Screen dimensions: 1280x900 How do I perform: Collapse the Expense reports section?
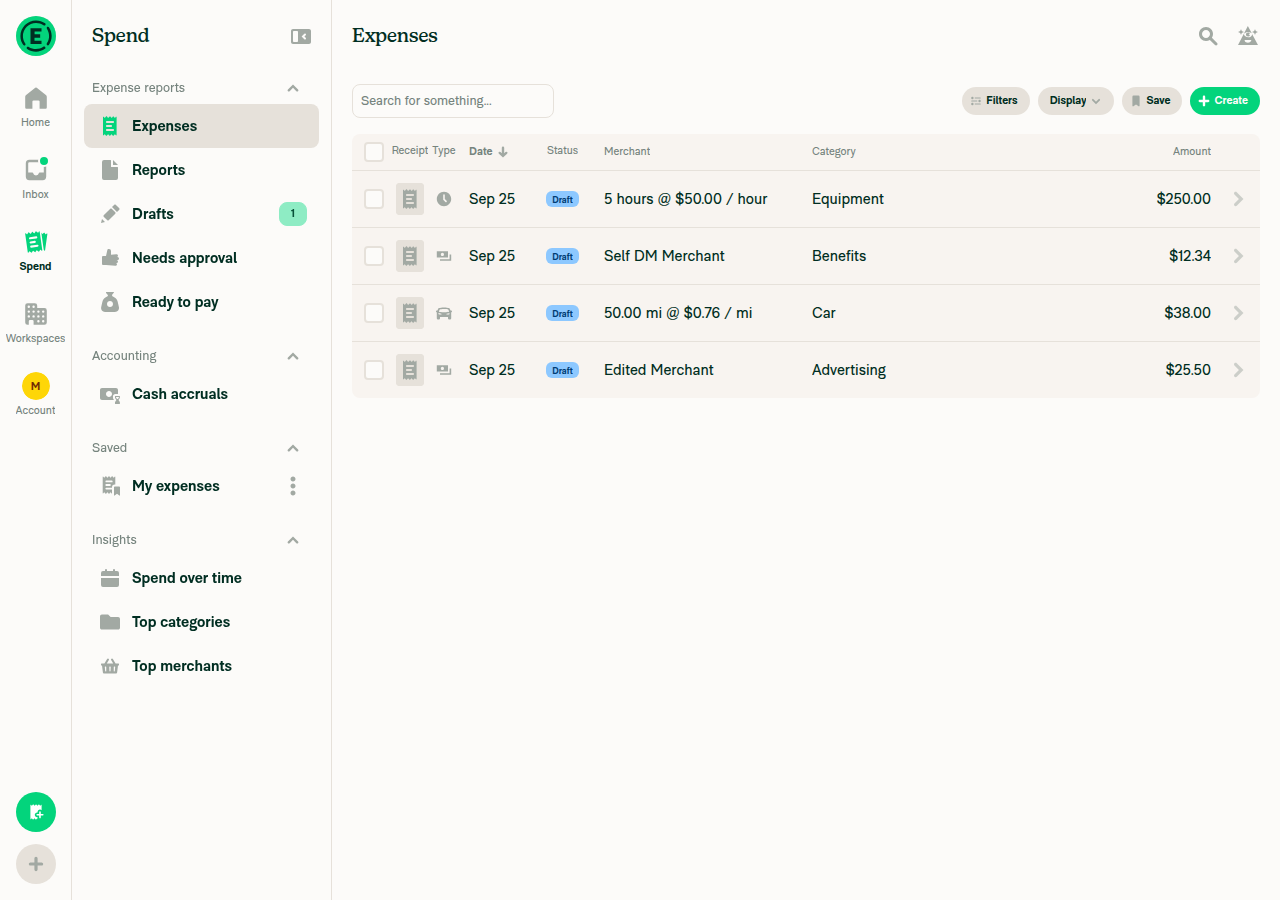point(293,88)
